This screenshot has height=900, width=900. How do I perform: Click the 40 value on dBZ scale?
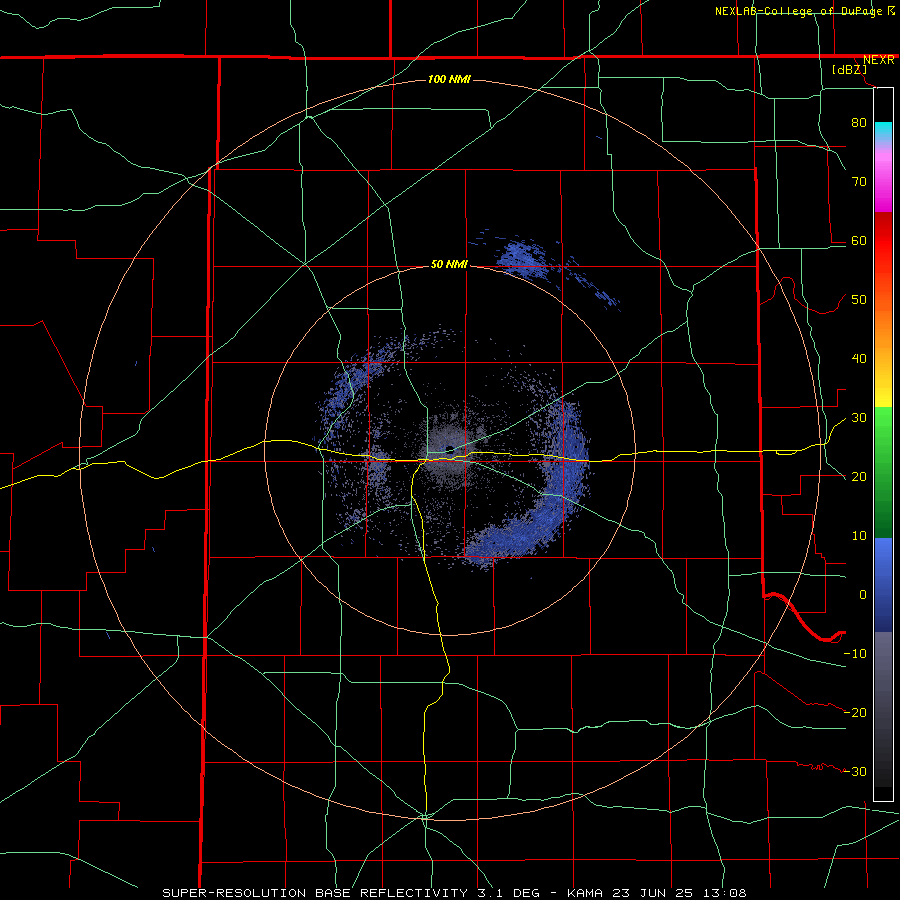pyautogui.click(x=859, y=359)
